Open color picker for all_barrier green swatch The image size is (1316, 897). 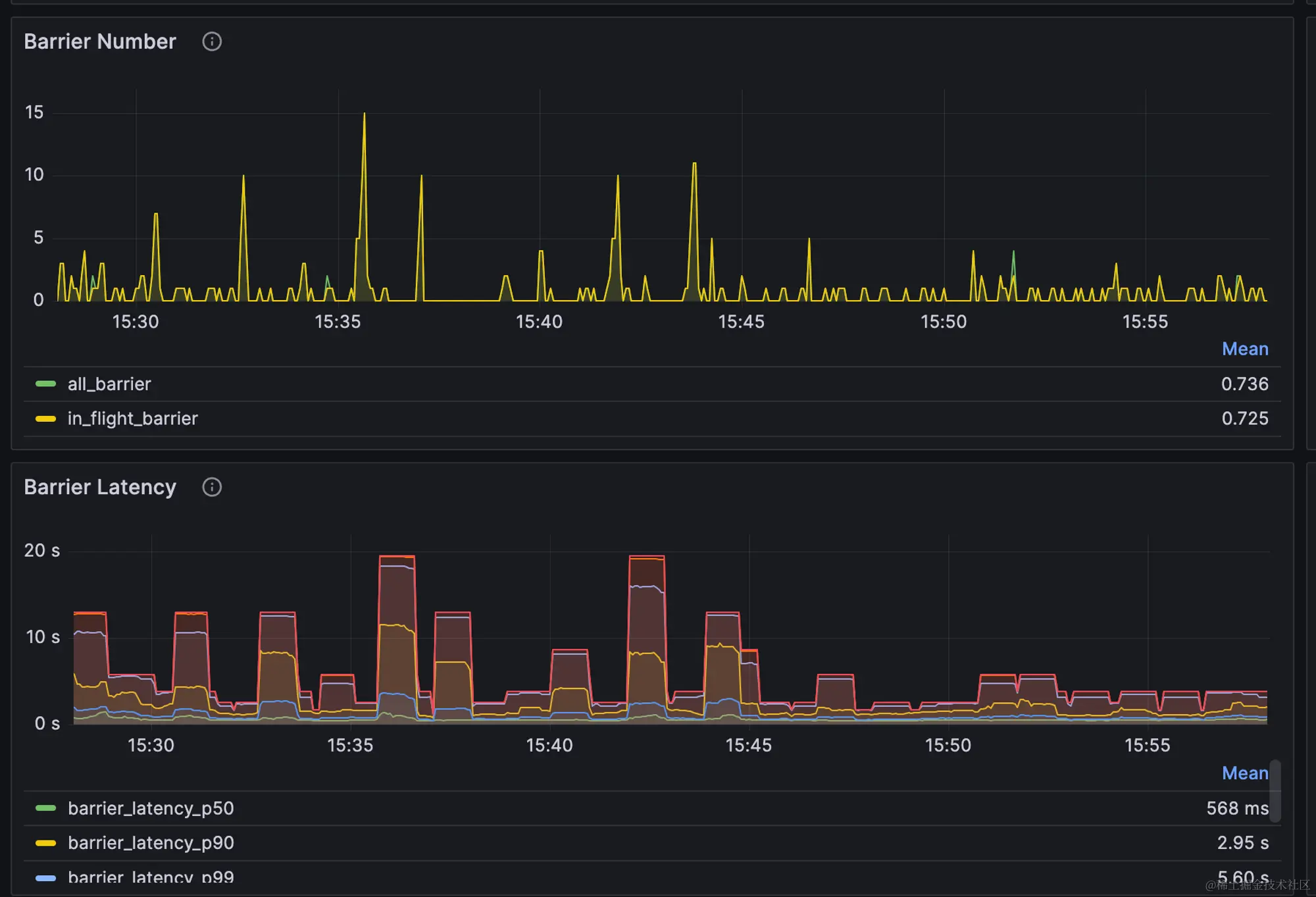45,384
